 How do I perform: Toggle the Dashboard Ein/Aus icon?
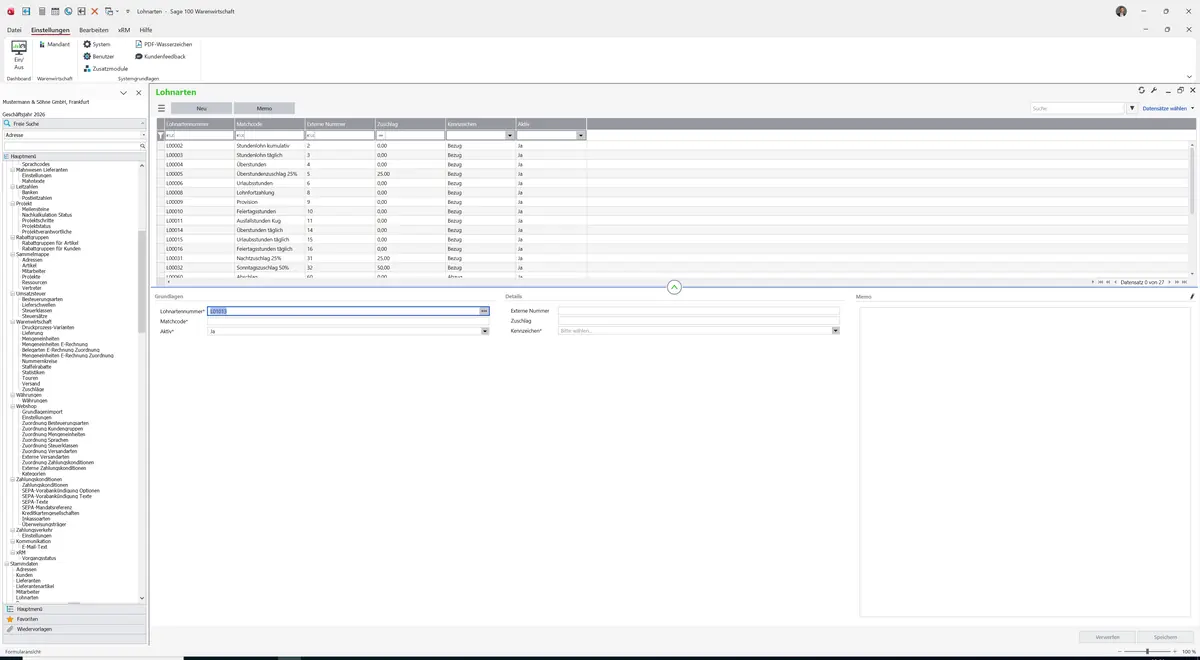click(x=18, y=54)
